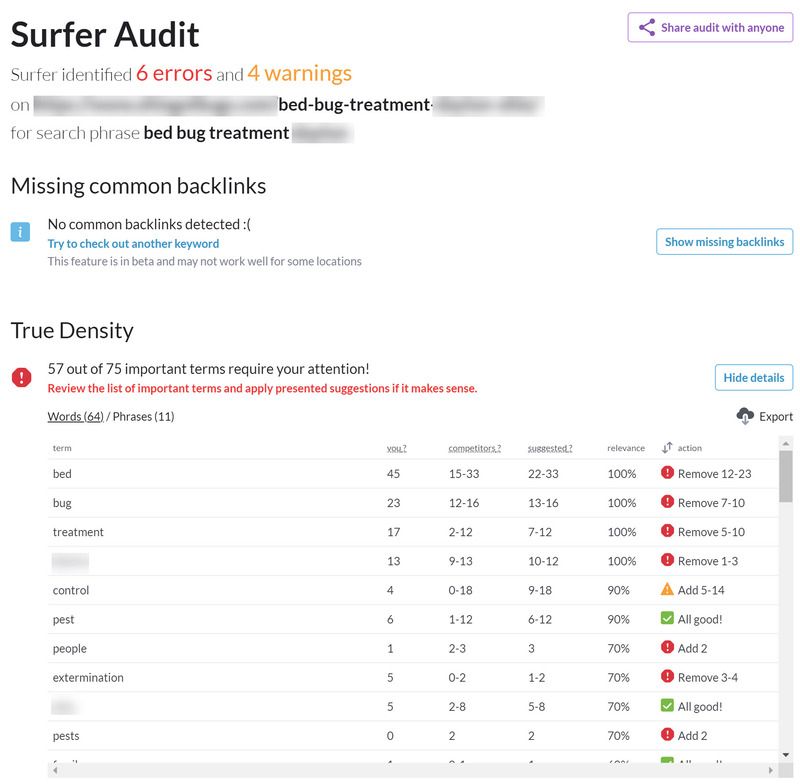Click the red error icon in people row
This screenshot has width=800, height=784.
click(x=667, y=647)
